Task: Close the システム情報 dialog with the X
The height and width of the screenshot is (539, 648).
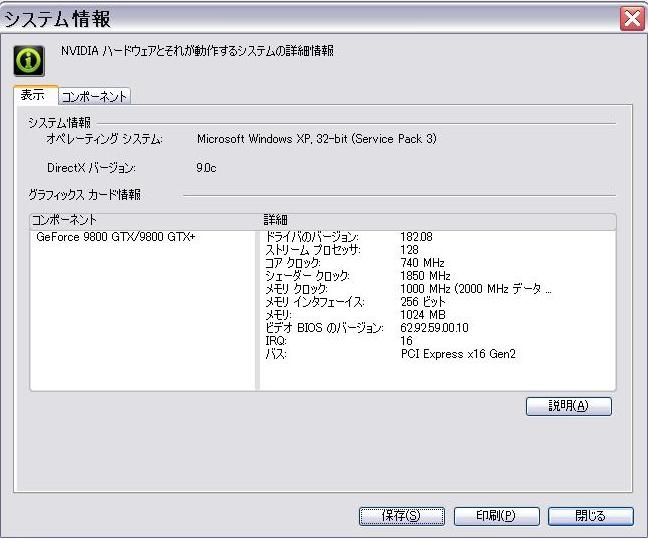Action: coord(632,19)
